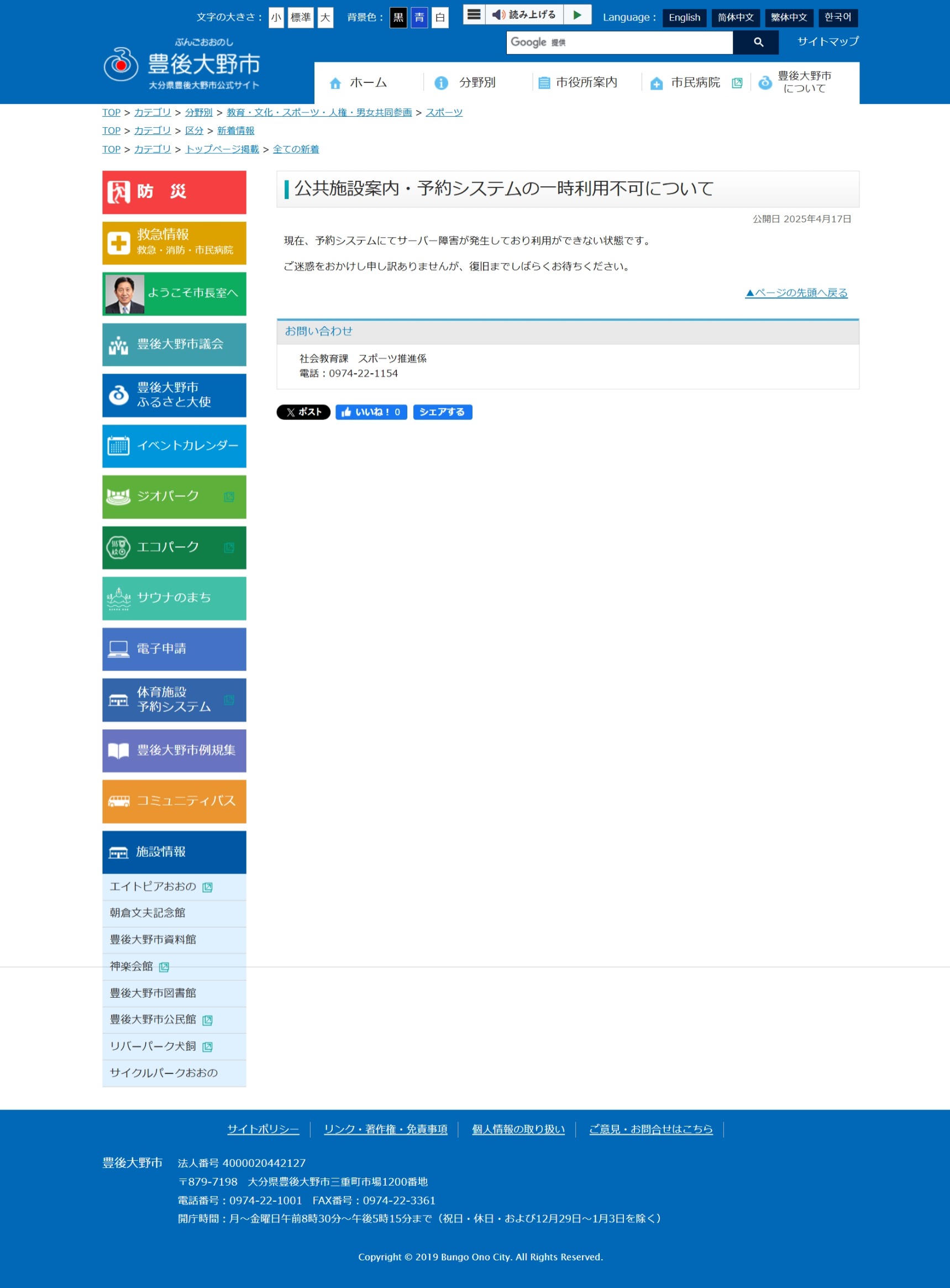Open the イベントカレンダー banner
The width and height of the screenshot is (950, 1288).
pyautogui.click(x=174, y=447)
